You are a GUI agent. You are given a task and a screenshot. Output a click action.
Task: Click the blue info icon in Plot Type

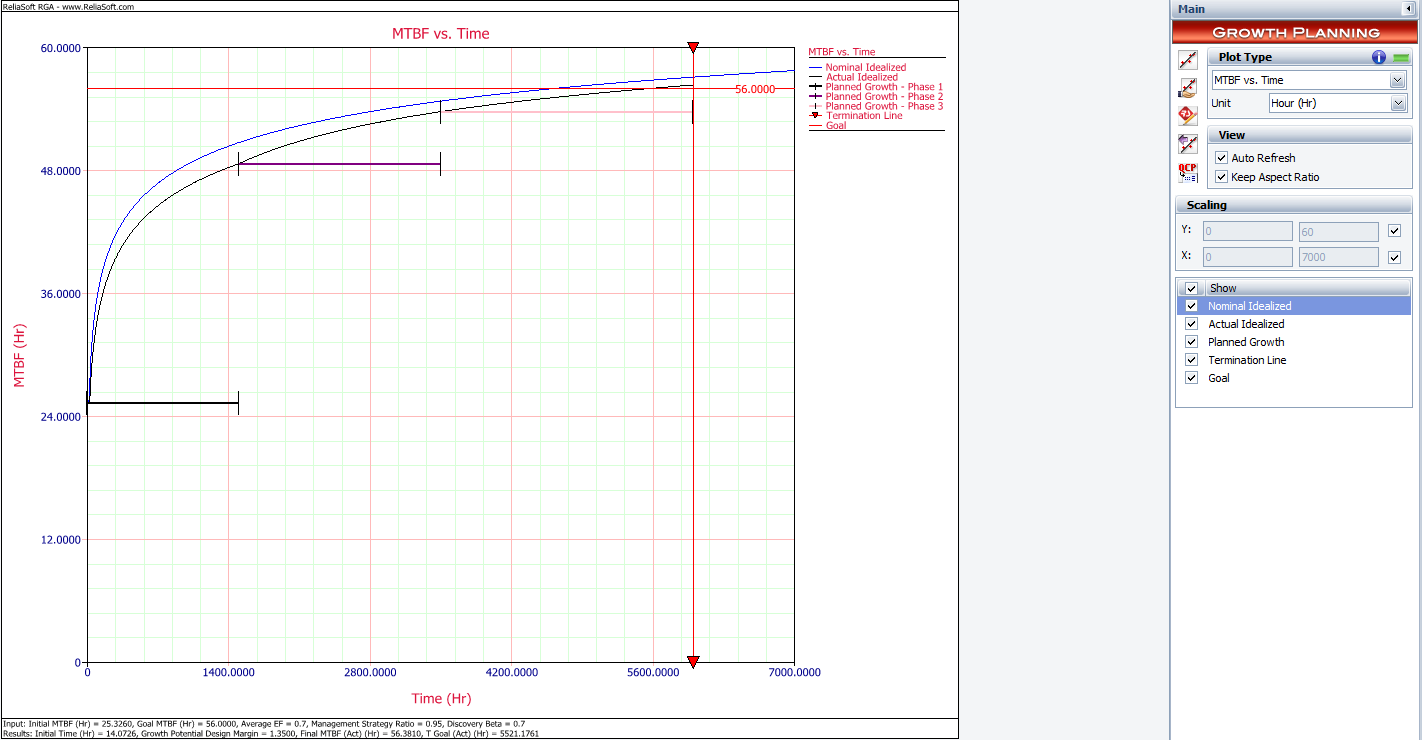coord(1379,57)
